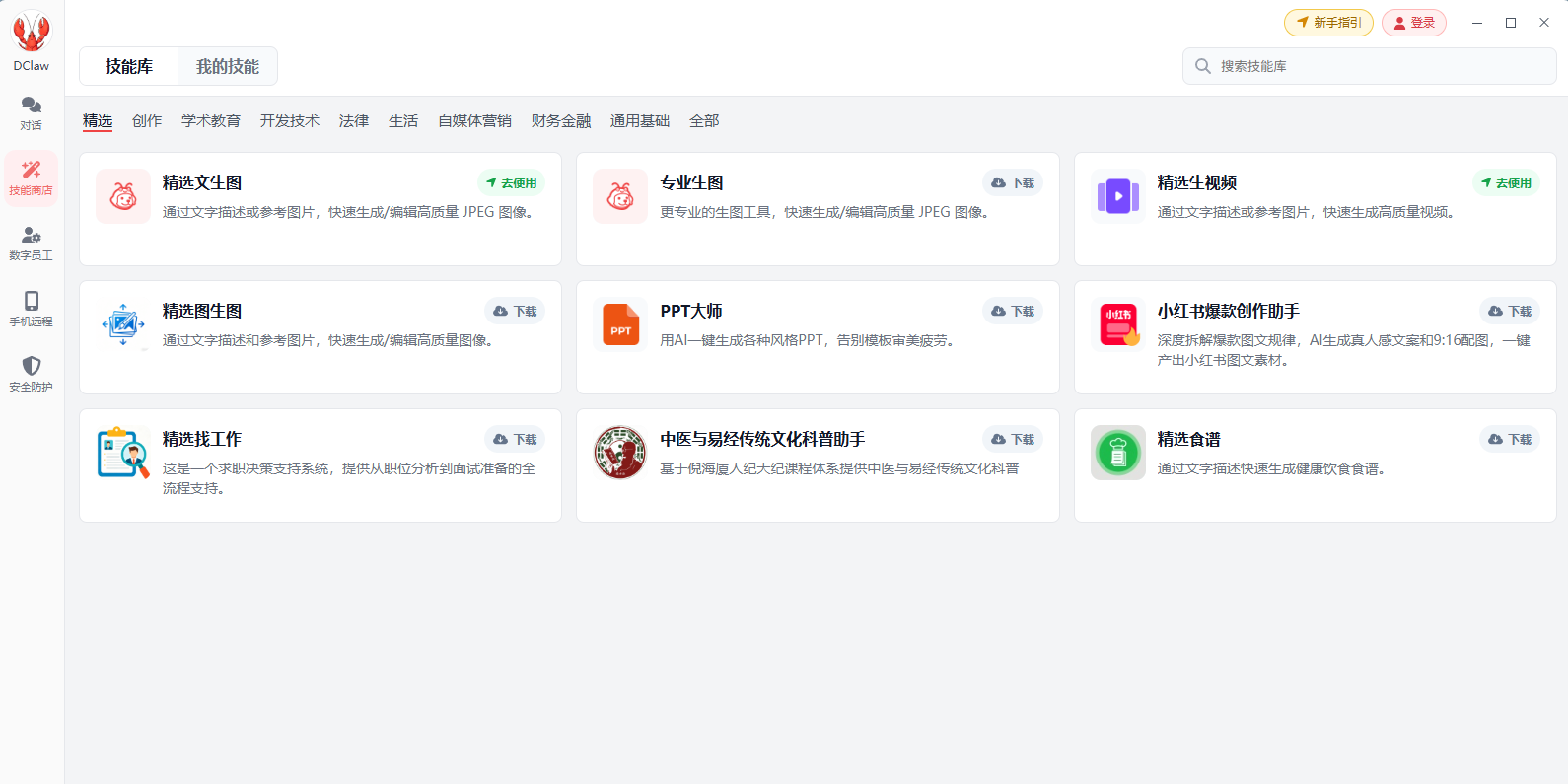Open the 安全防护 shield icon
The height and width of the screenshot is (784, 1568).
32,366
